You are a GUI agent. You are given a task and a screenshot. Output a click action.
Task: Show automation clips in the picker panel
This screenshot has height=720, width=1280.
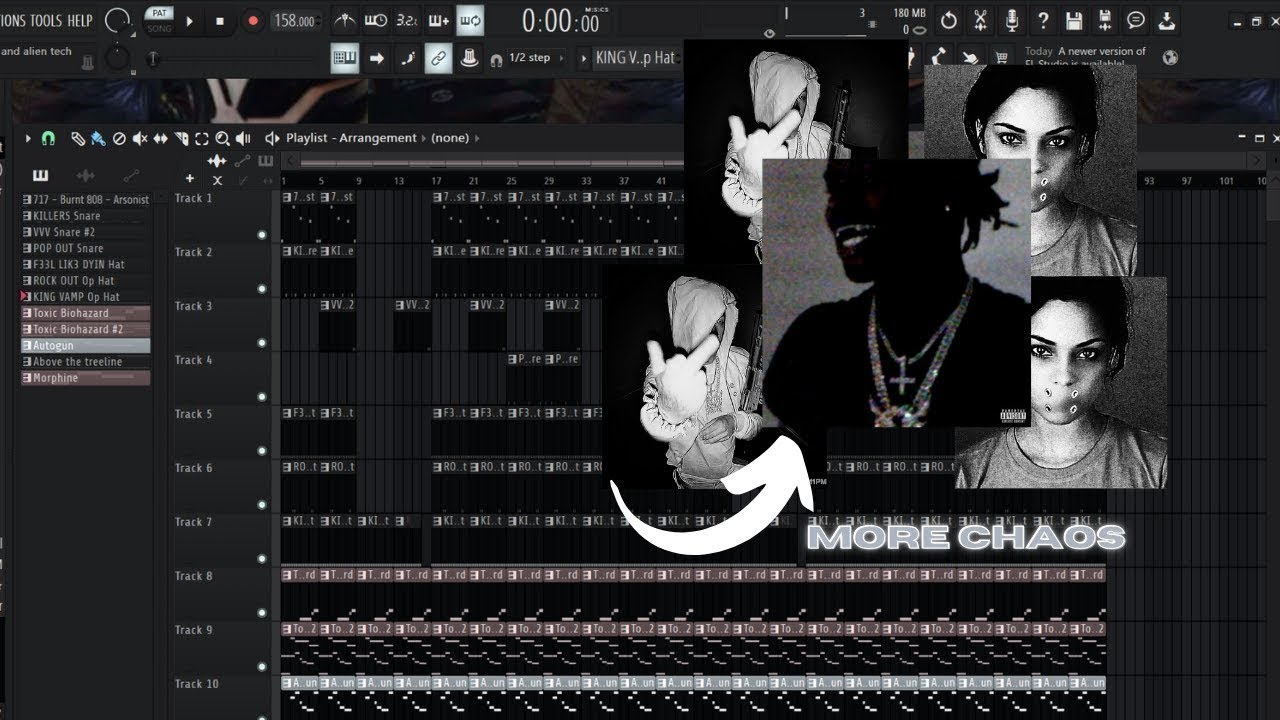[x=131, y=176]
